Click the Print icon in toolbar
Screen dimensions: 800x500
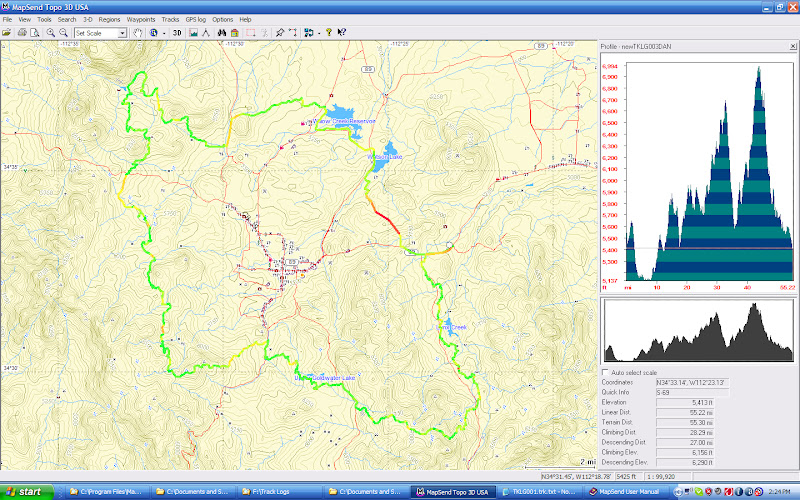[x=20, y=33]
